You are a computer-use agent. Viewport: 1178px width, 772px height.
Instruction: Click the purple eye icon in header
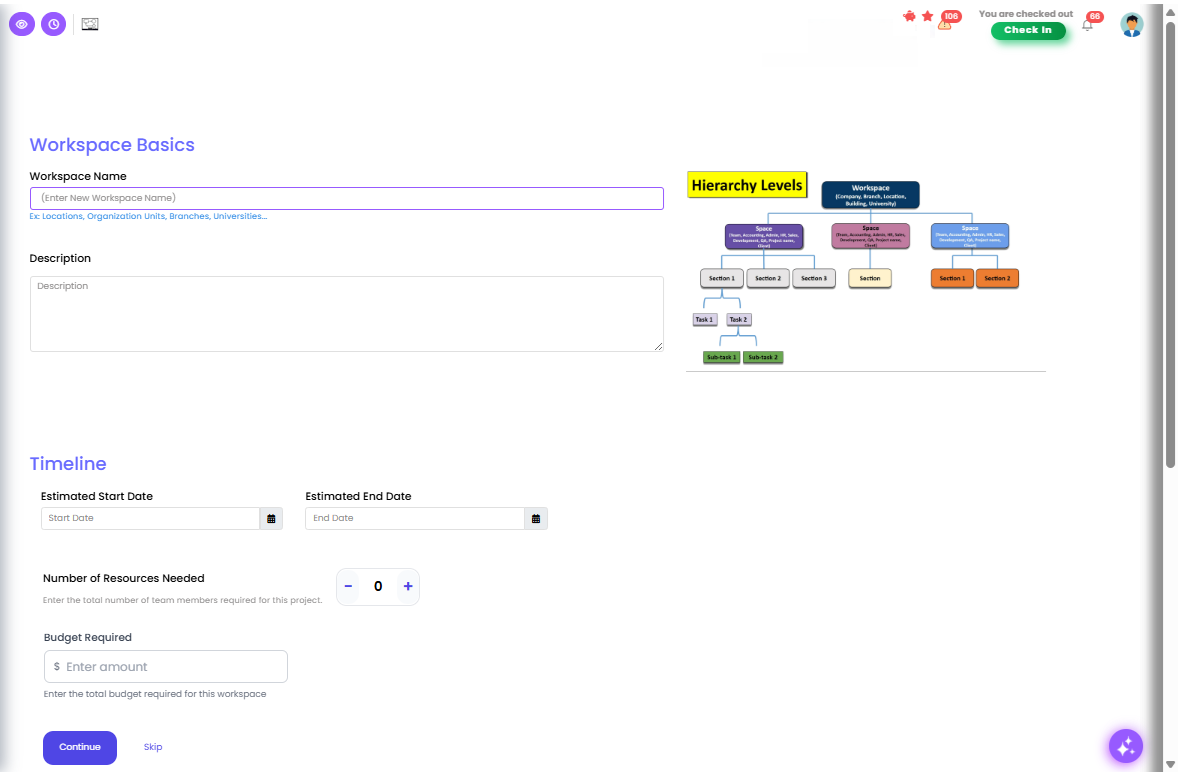22,24
